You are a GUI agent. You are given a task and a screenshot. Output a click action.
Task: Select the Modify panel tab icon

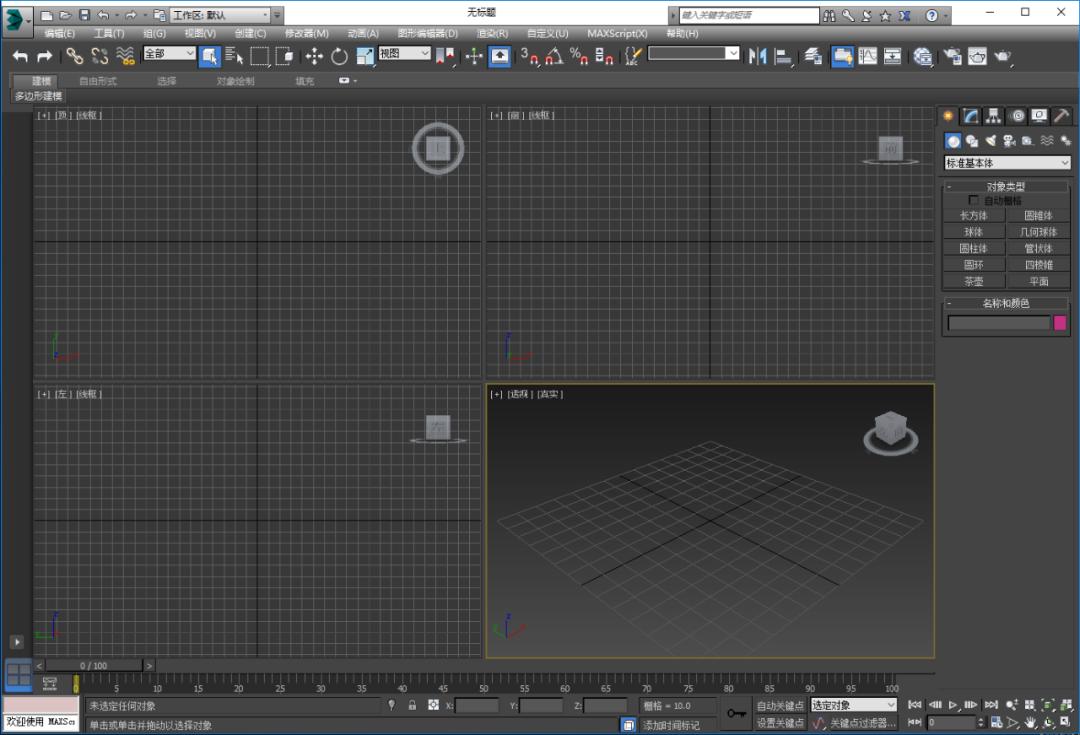click(969, 116)
